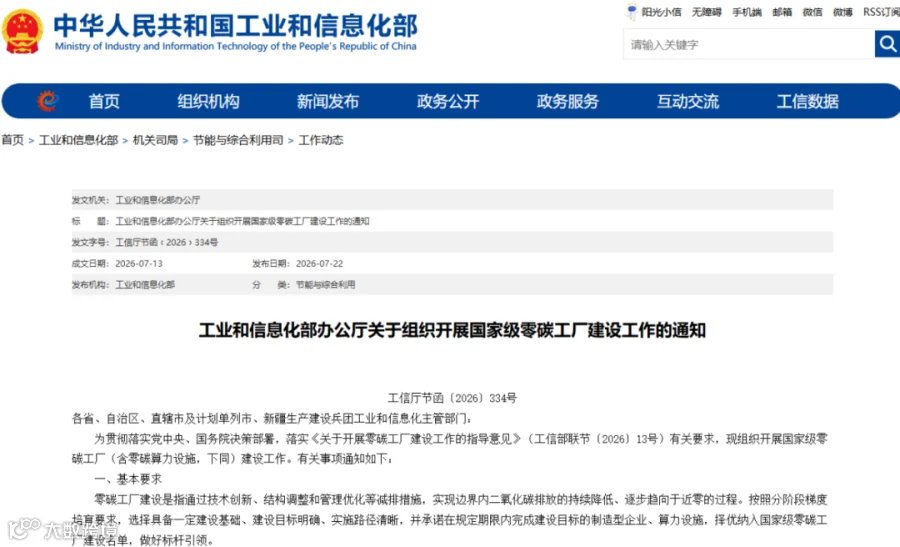Click the national emblem logo
This screenshot has width=900, height=547.
pyautogui.click(x=22, y=32)
